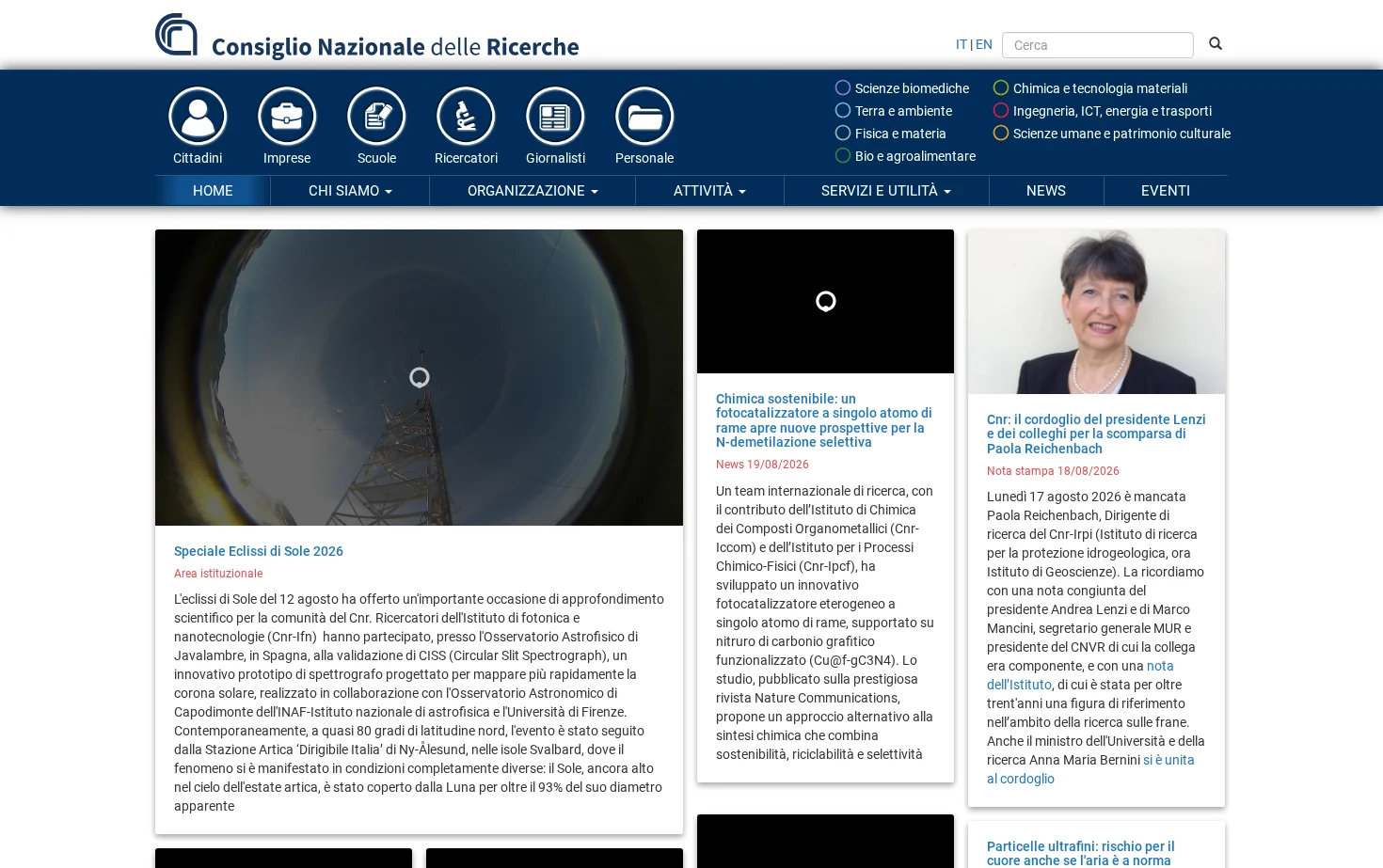Click the 'News 19/08/2026' date label
Image resolution: width=1383 pixels, height=868 pixels.
pos(762,465)
